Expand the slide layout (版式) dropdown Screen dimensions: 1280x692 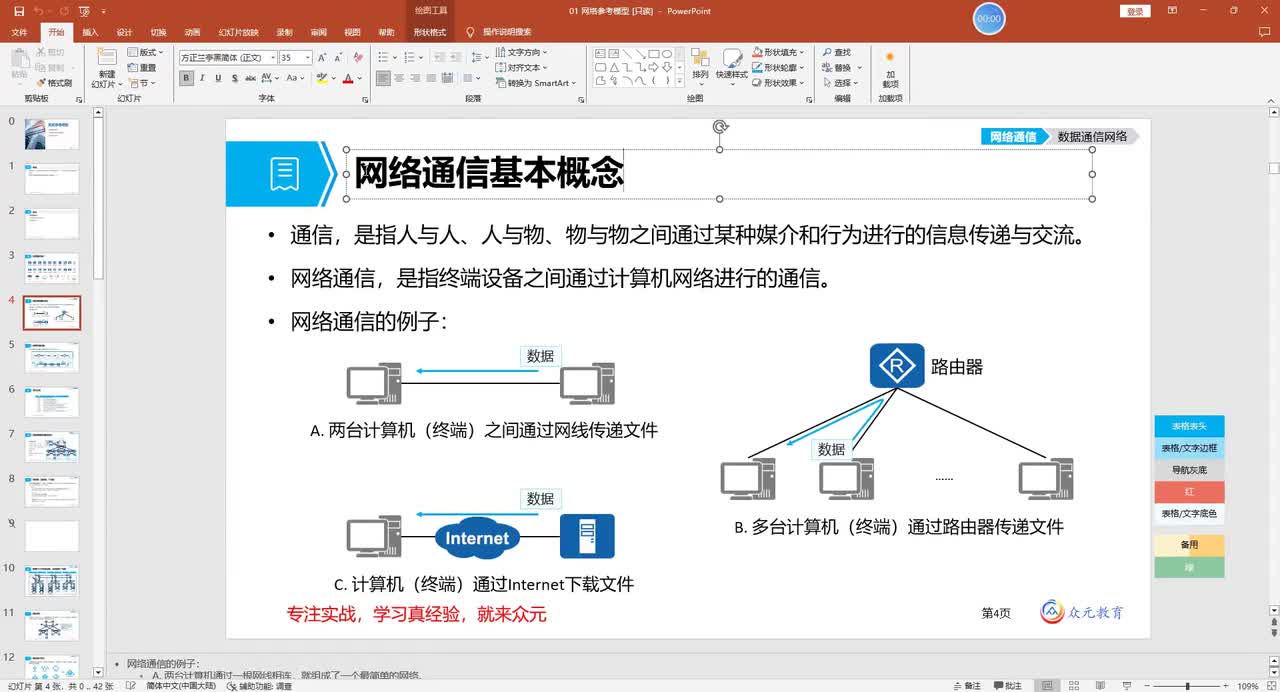pos(145,52)
